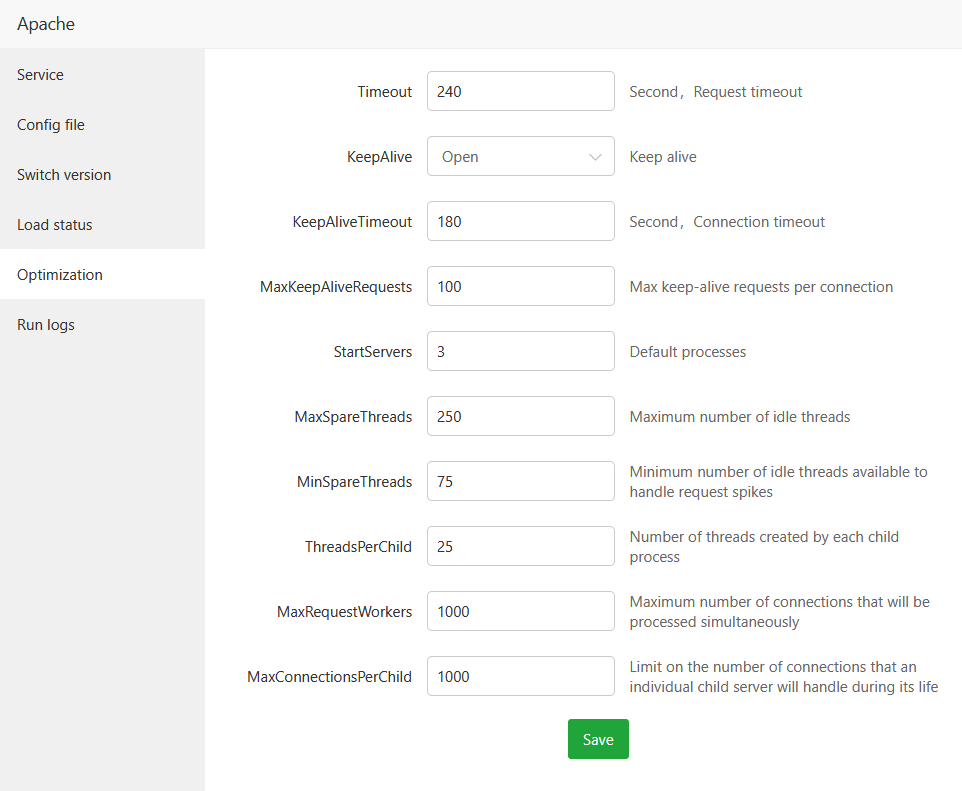962x791 pixels.
Task: Click the StartServers label
Action: point(373,352)
